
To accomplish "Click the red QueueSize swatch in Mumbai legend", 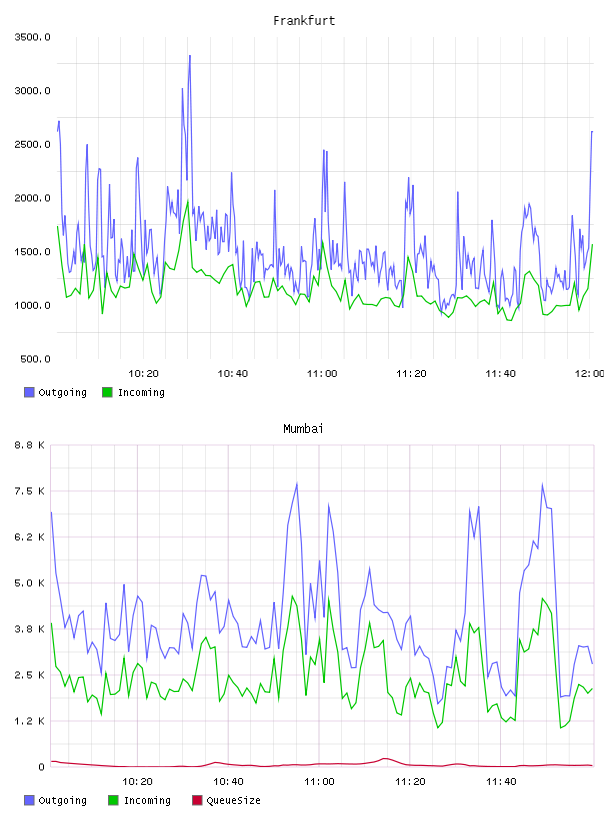I will 197,800.
